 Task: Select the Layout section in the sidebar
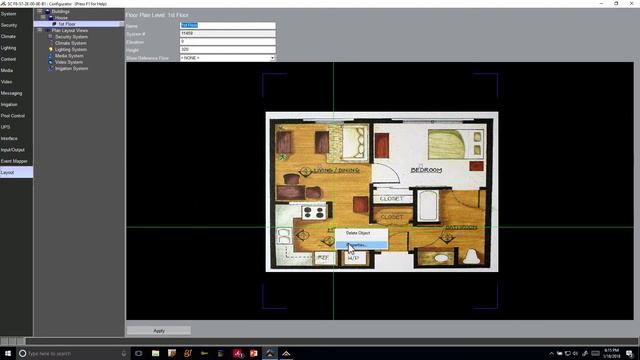(16, 173)
